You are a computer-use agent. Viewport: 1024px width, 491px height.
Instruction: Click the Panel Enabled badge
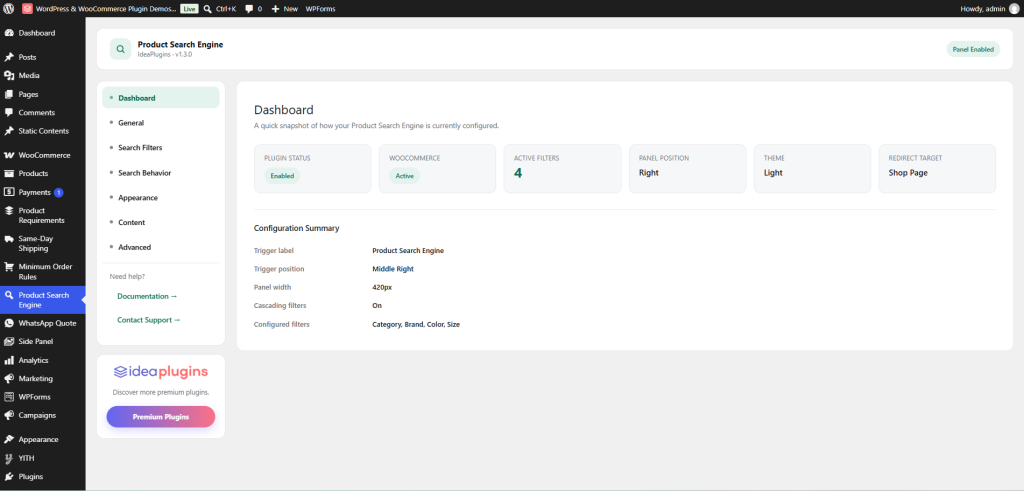tap(973, 49)
